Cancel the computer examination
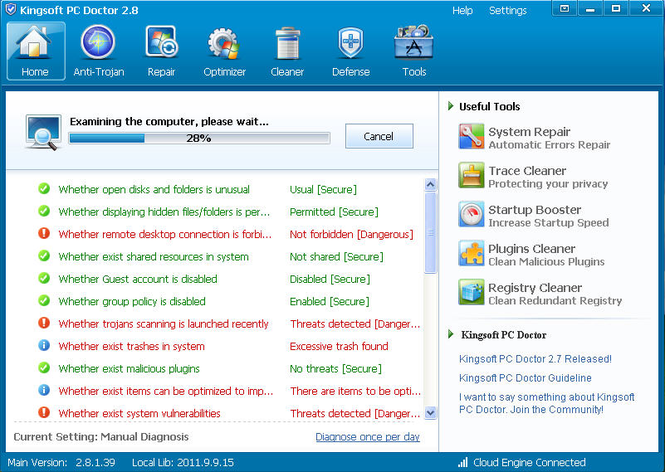The height and width of the screenshot is (472, 665). 378,136
